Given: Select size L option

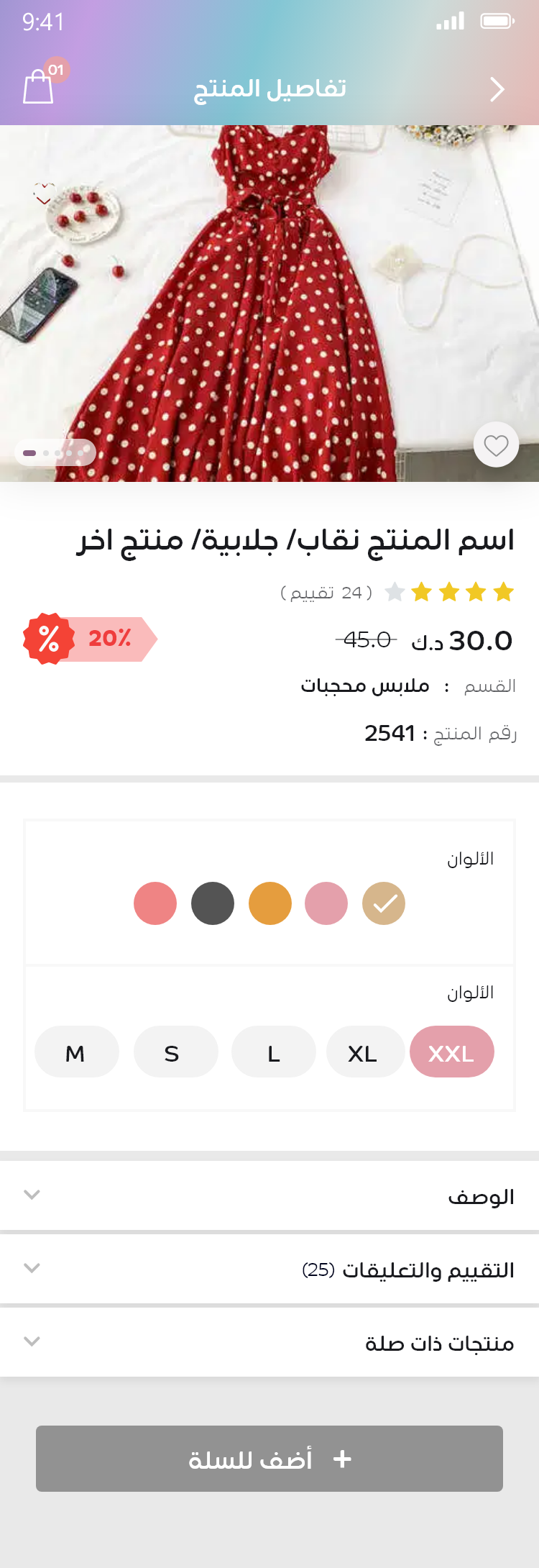Looking at the screenshot, I should pos(274,1052).
